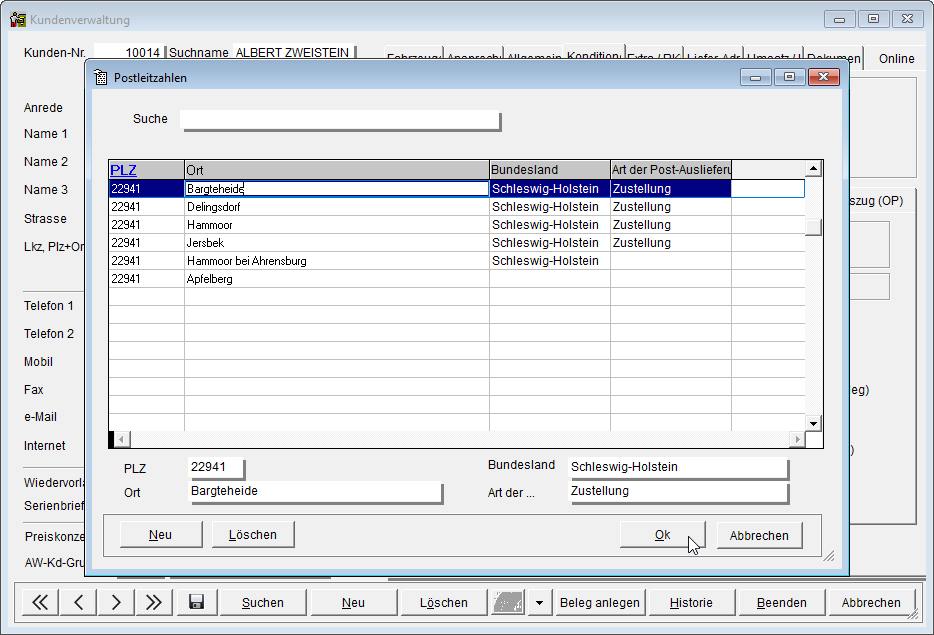Click the Suche field in Postleitzahlen
The height and width of the screenshot is (635, 934).
pos(341,120)
